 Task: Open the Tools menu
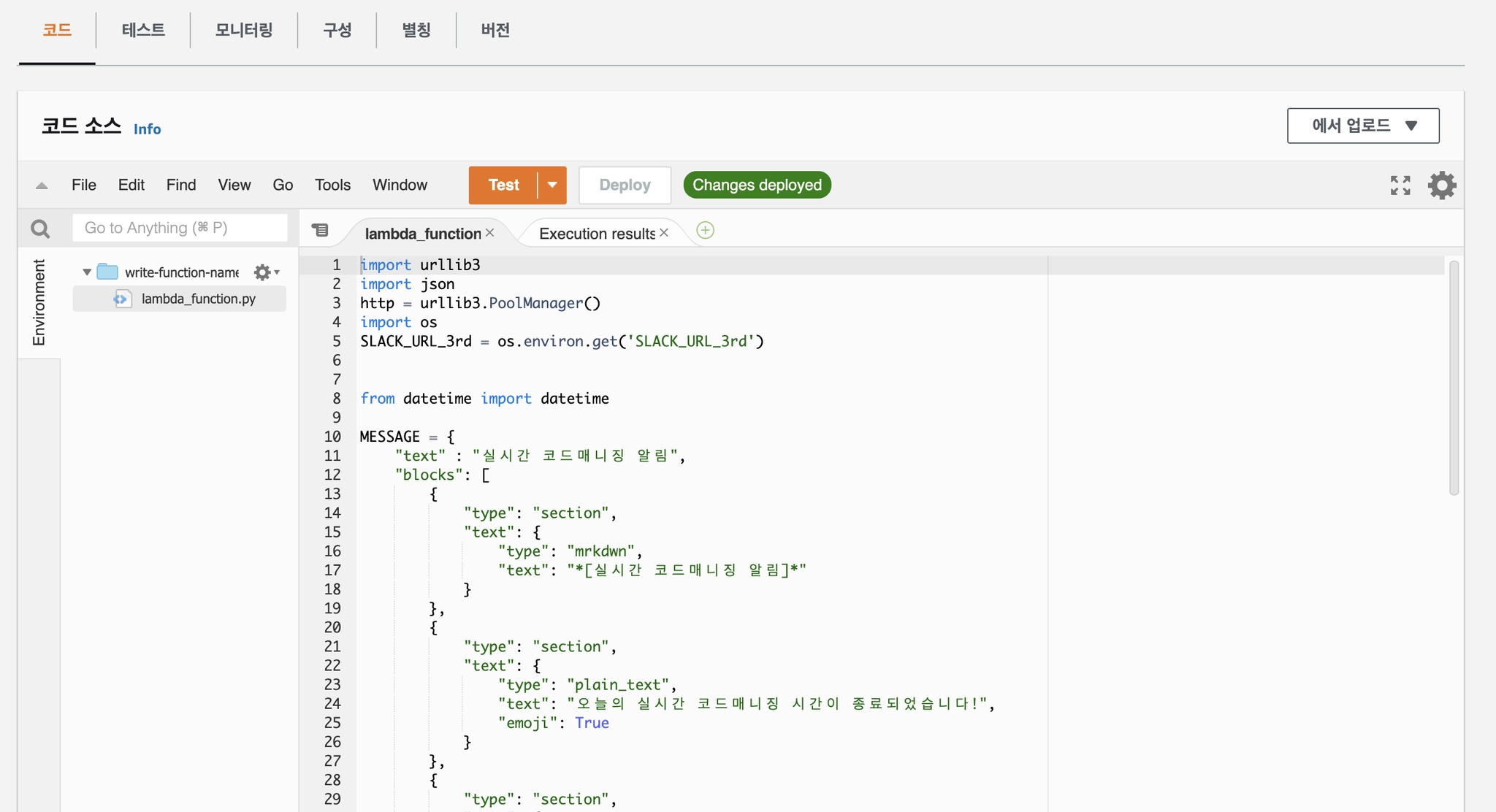pyautogui.click(x=332, y=185)
